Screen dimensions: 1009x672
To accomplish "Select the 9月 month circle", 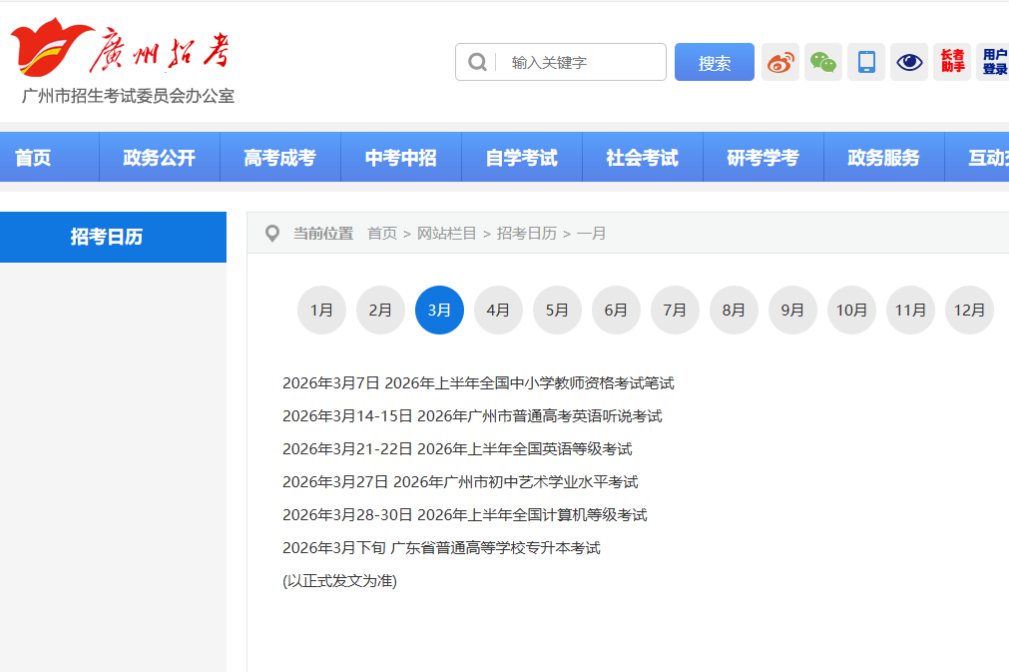I will point(793,310).
